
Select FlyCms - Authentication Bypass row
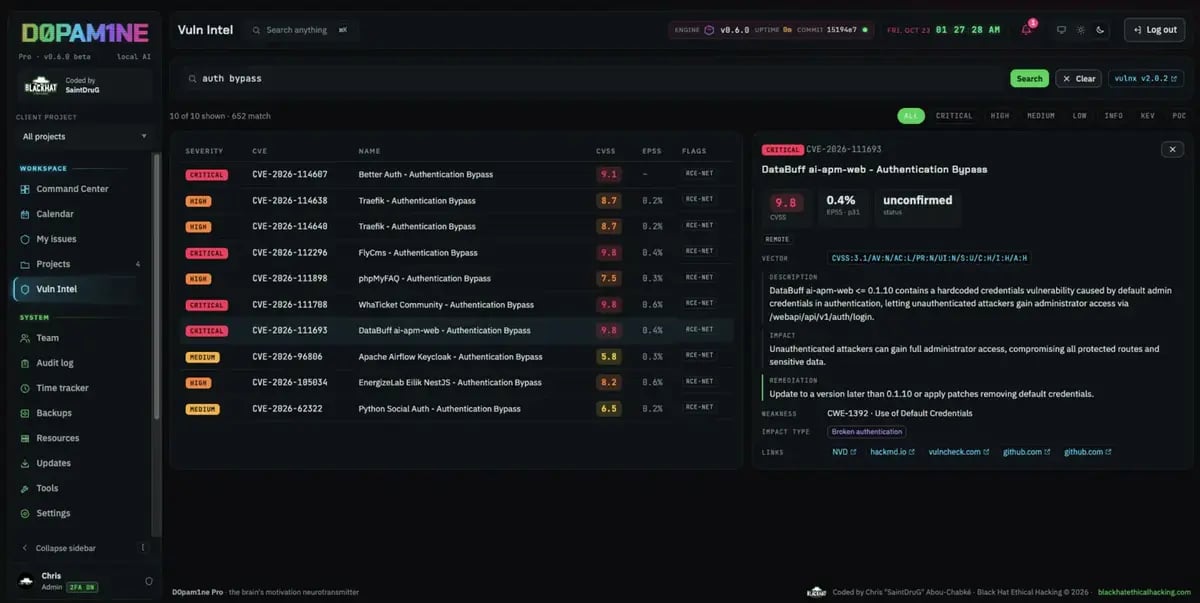[x=456, y=253]
